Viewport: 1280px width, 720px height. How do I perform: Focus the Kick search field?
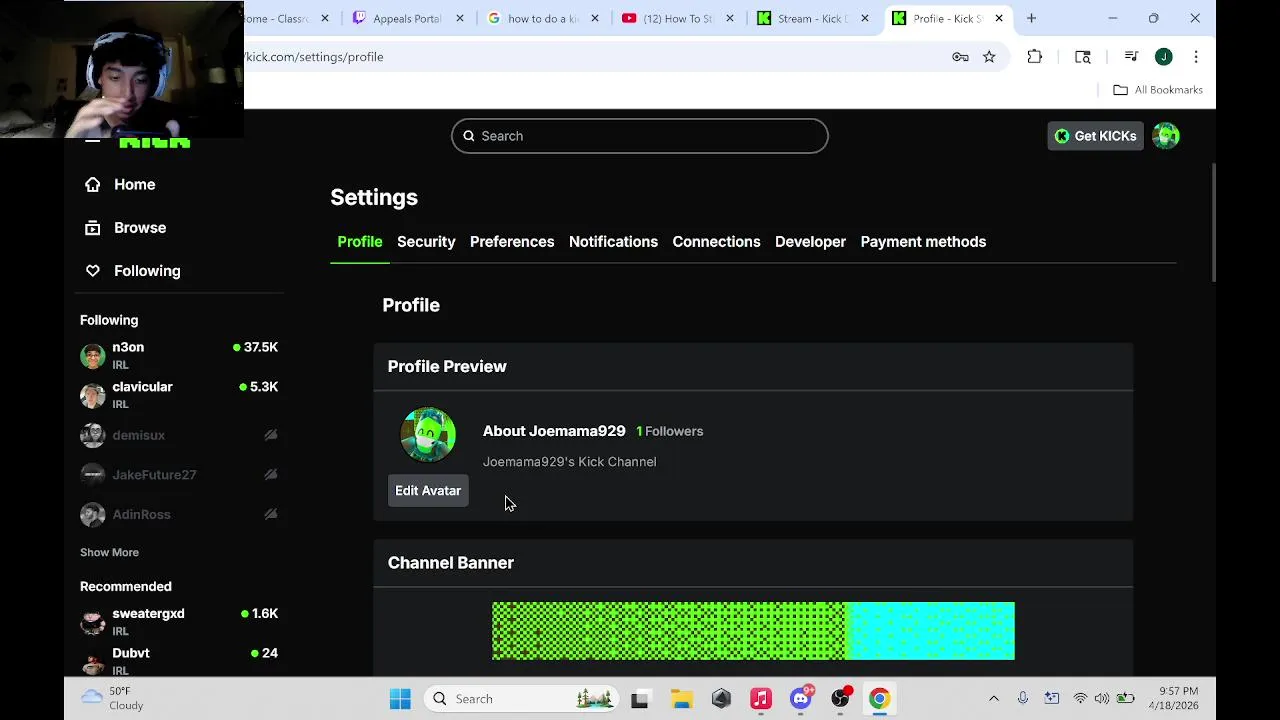tap(640, 136)
